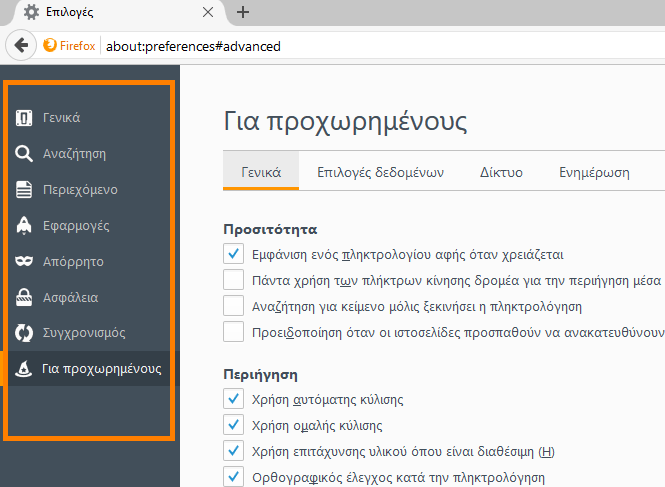Enable Αναζήτηση για κείμενο μόλις ξεκινήσει πληκτρολόγηση
The width and height of the screenshot is (665, 487).
tap(233, 306)
